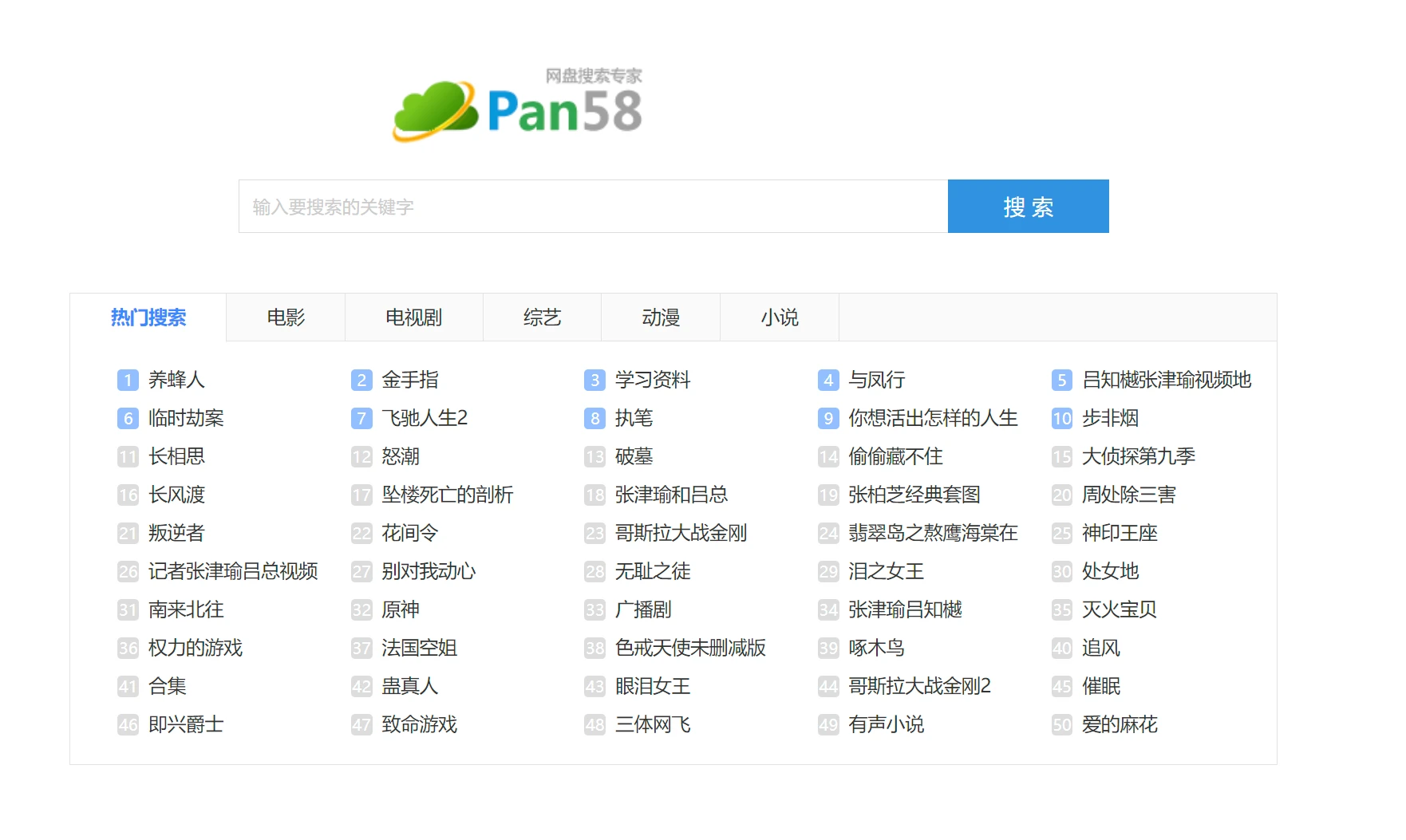
Task: Switch to the 动漫 tab
Action: coord(661,317)
